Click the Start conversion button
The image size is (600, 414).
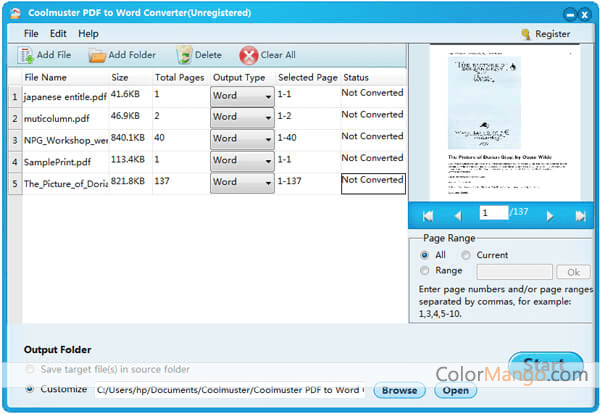click(546, 367)
